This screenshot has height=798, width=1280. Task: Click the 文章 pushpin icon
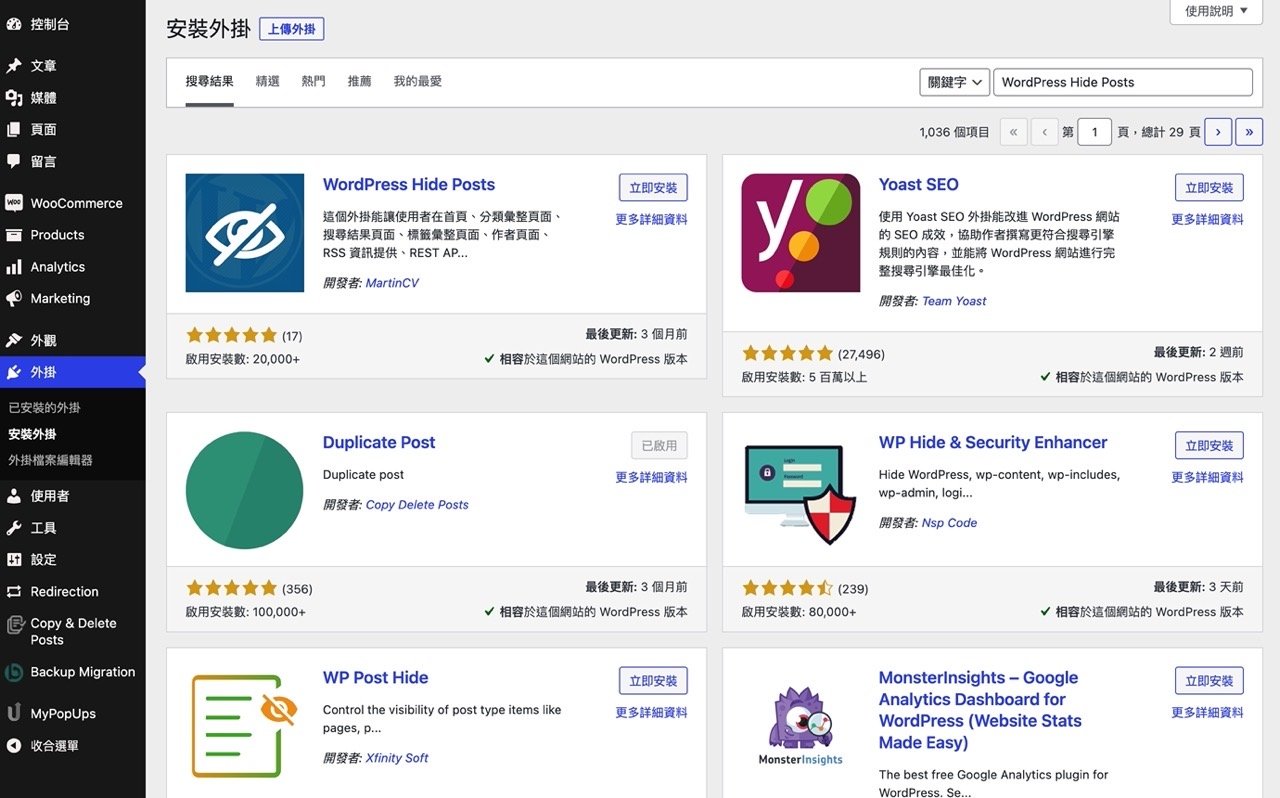click(14, 66)
